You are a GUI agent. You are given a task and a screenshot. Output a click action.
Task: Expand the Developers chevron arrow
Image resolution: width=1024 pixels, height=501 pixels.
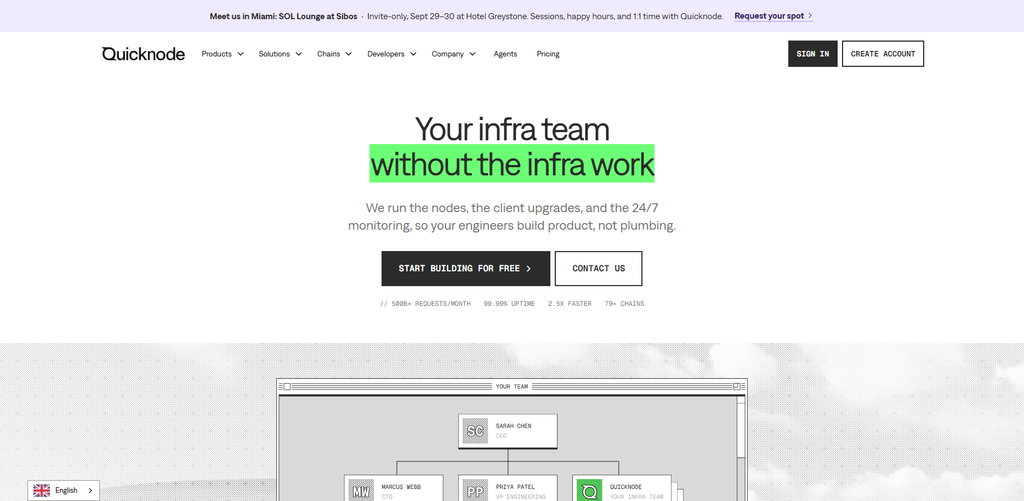tap(413, 54)
